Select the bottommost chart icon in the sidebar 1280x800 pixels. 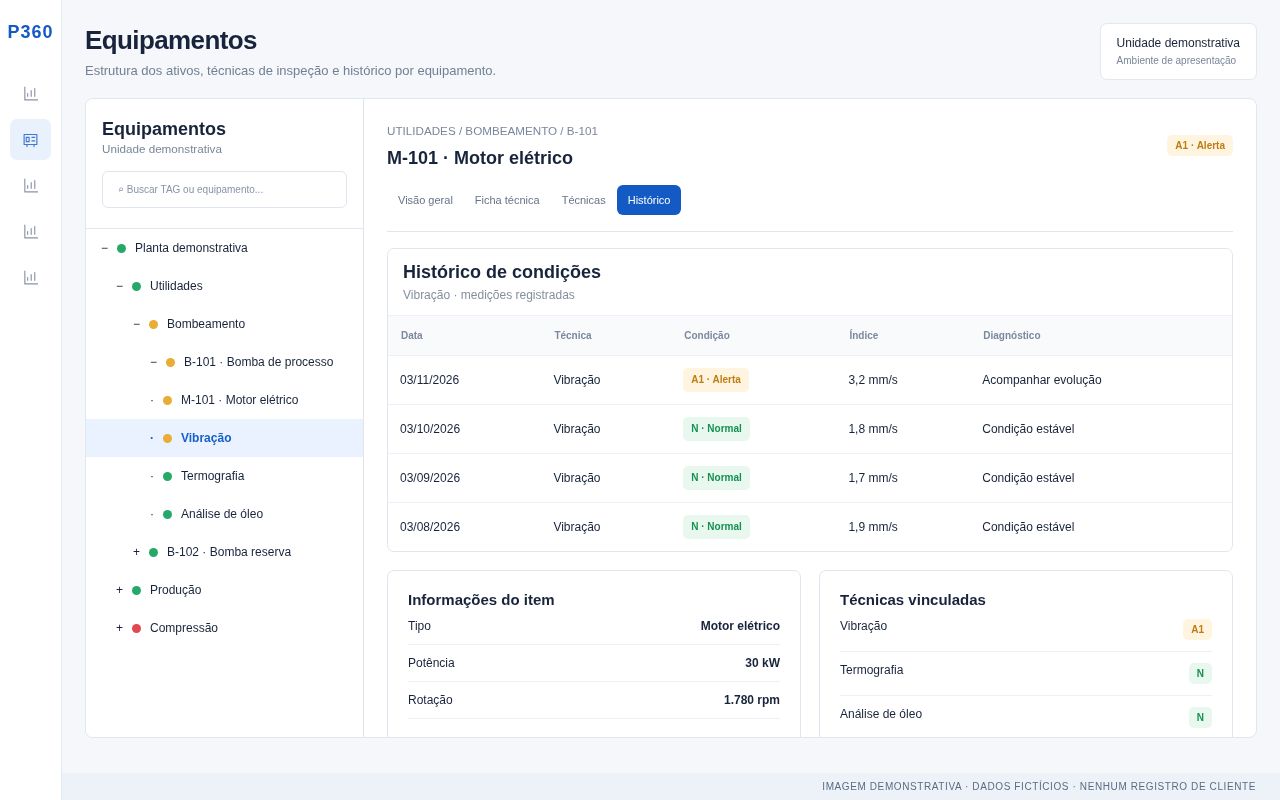[30, 278]
